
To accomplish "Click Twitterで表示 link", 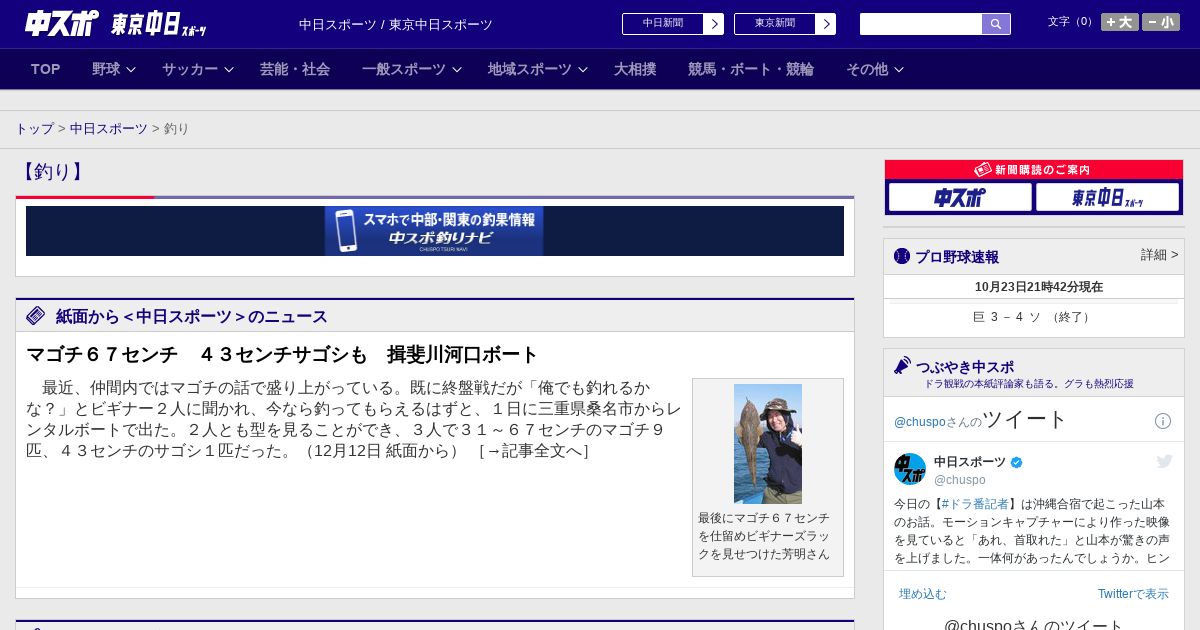I will pyautogui.click(x=1133, y=594).
